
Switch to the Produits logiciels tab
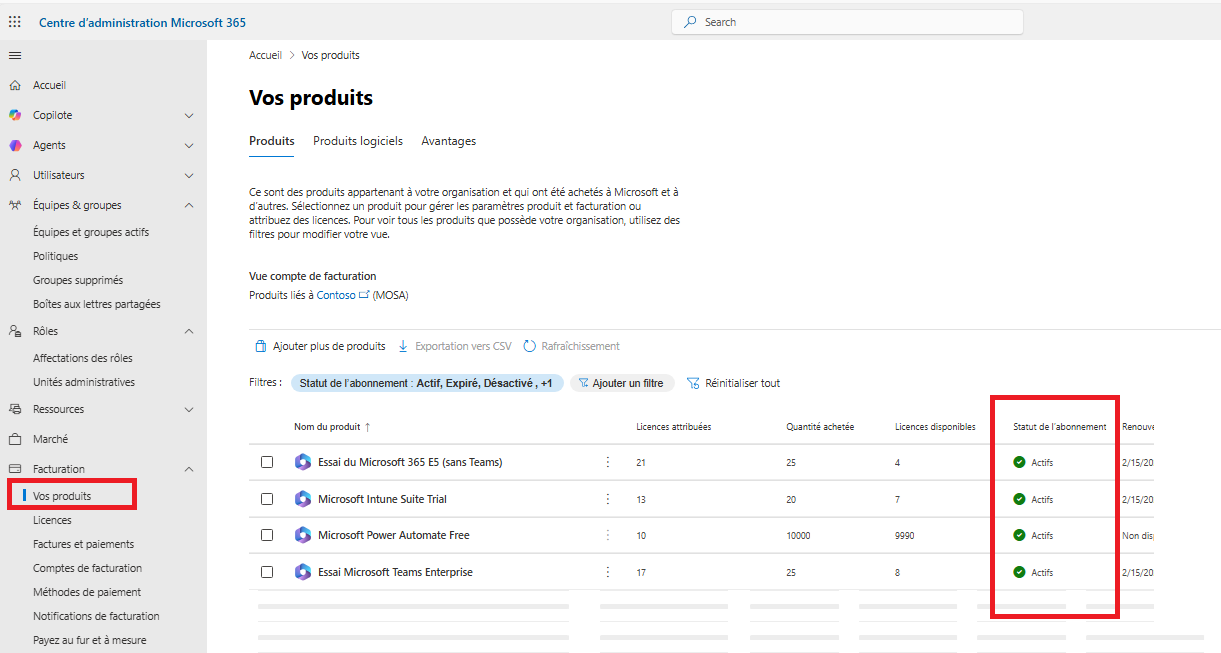[x=358, y=141]
